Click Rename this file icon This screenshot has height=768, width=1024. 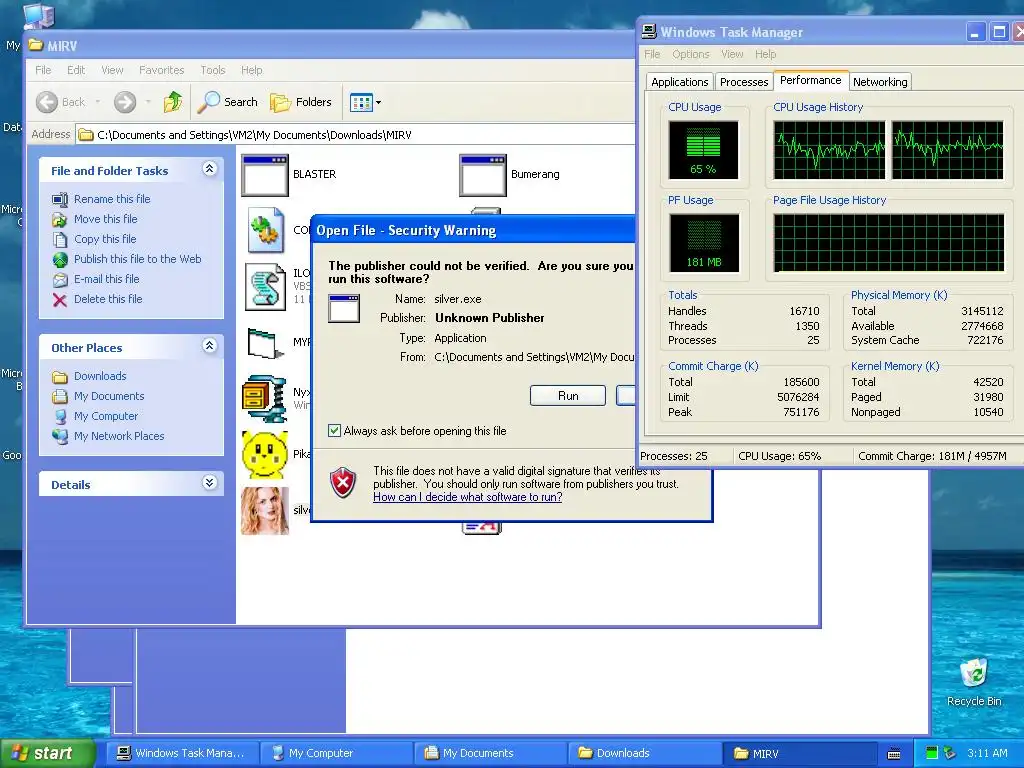60,199
